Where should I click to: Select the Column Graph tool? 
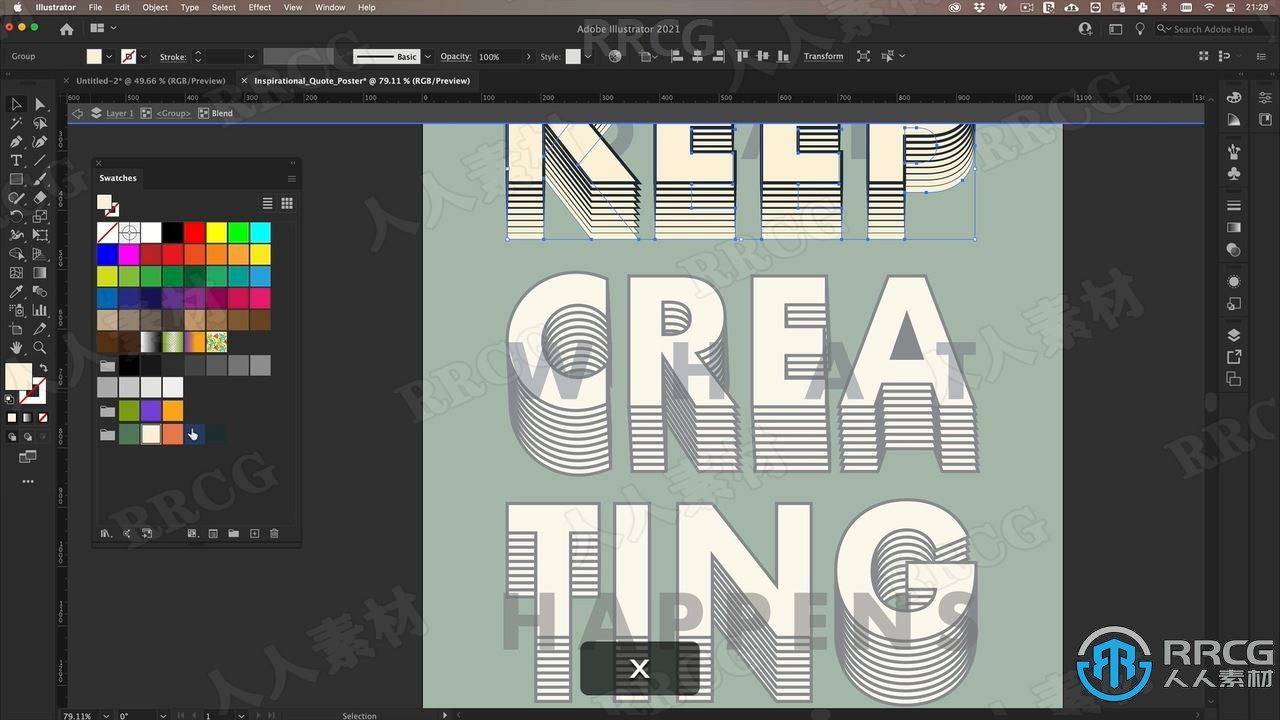tap(40, 310)
